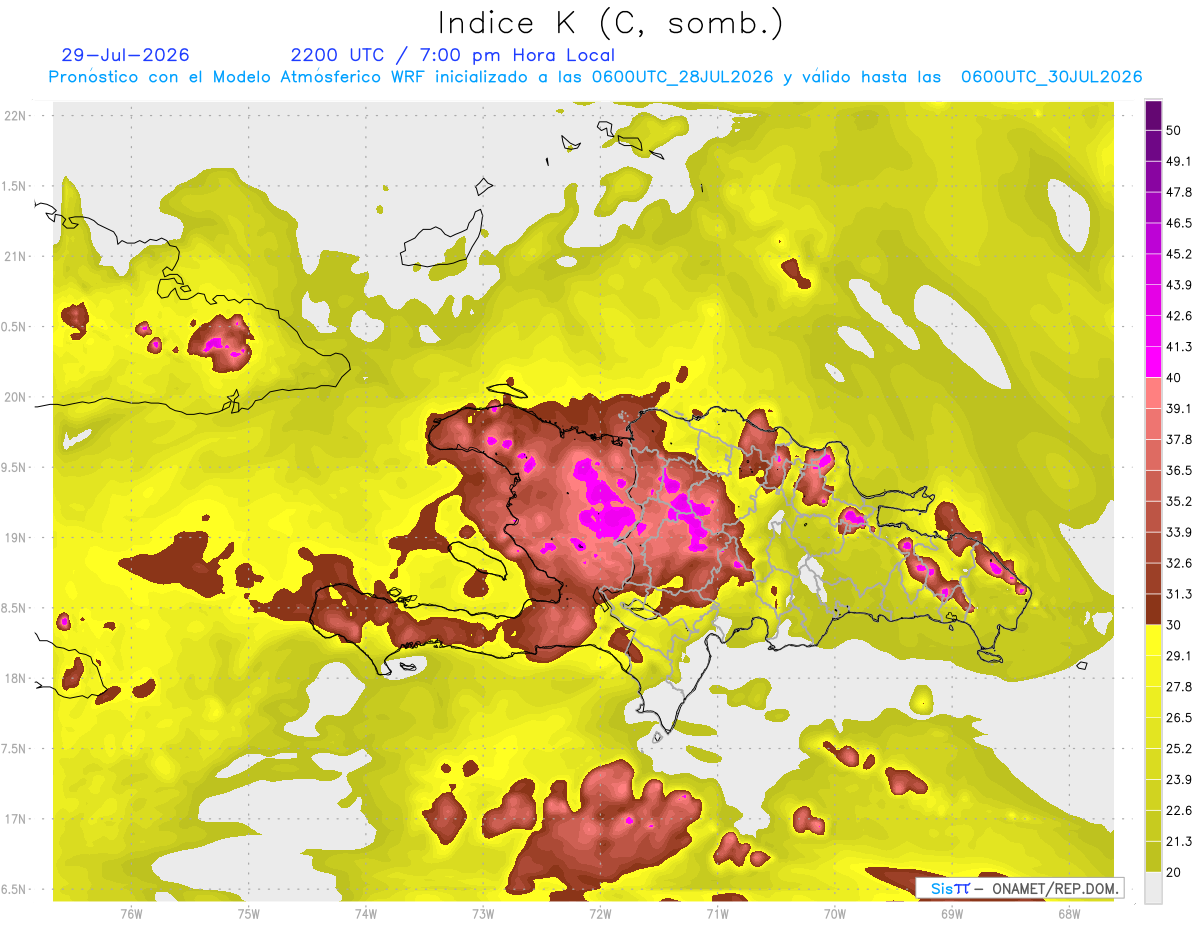This screenshot has width=1200, height=927.
Task: Click the "Indice K (C, somb.)" chart title
Action: pyautogui.click(x=610, y=24)
